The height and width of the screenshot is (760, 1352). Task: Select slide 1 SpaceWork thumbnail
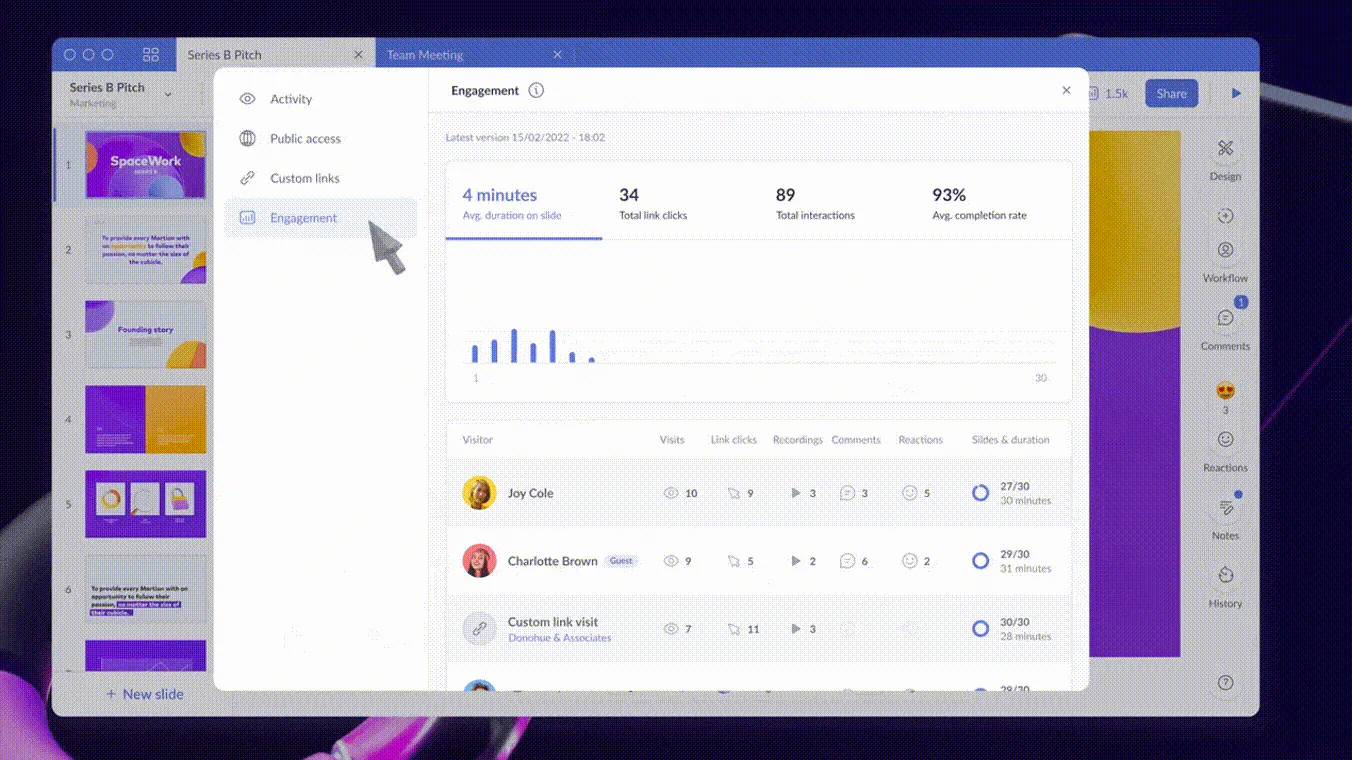(145, 164)
